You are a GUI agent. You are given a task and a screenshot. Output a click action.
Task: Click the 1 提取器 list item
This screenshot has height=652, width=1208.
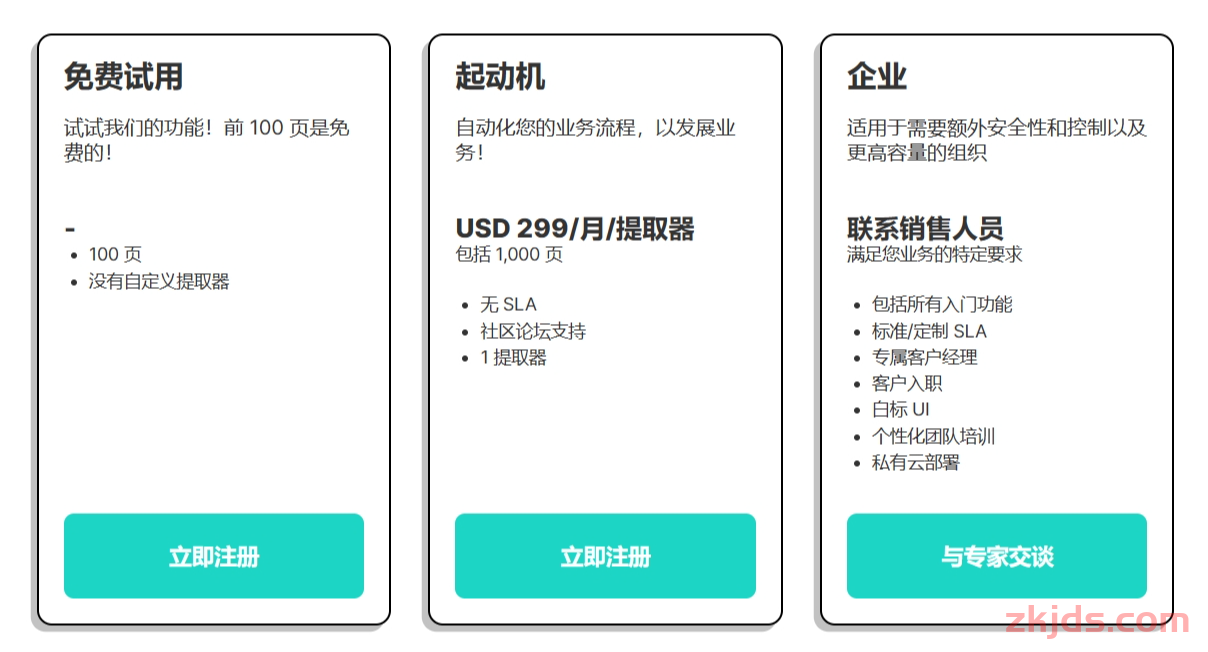pyautogui.click(x=514, y=357)
